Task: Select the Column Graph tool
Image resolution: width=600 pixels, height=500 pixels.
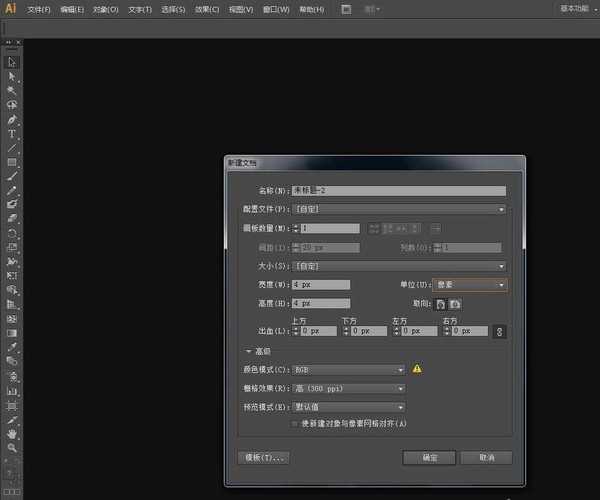Action: [12, 391]
